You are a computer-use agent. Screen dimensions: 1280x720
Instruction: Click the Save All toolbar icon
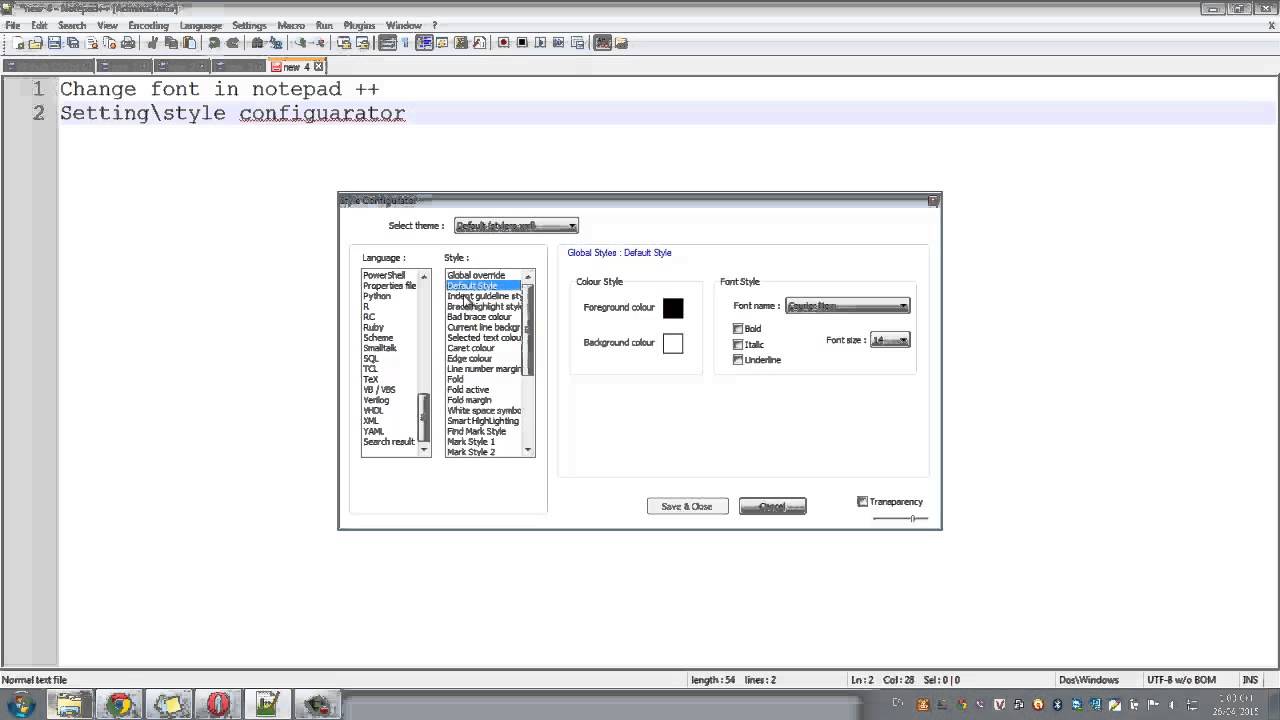pyautogui.click(x=73, y=43)
